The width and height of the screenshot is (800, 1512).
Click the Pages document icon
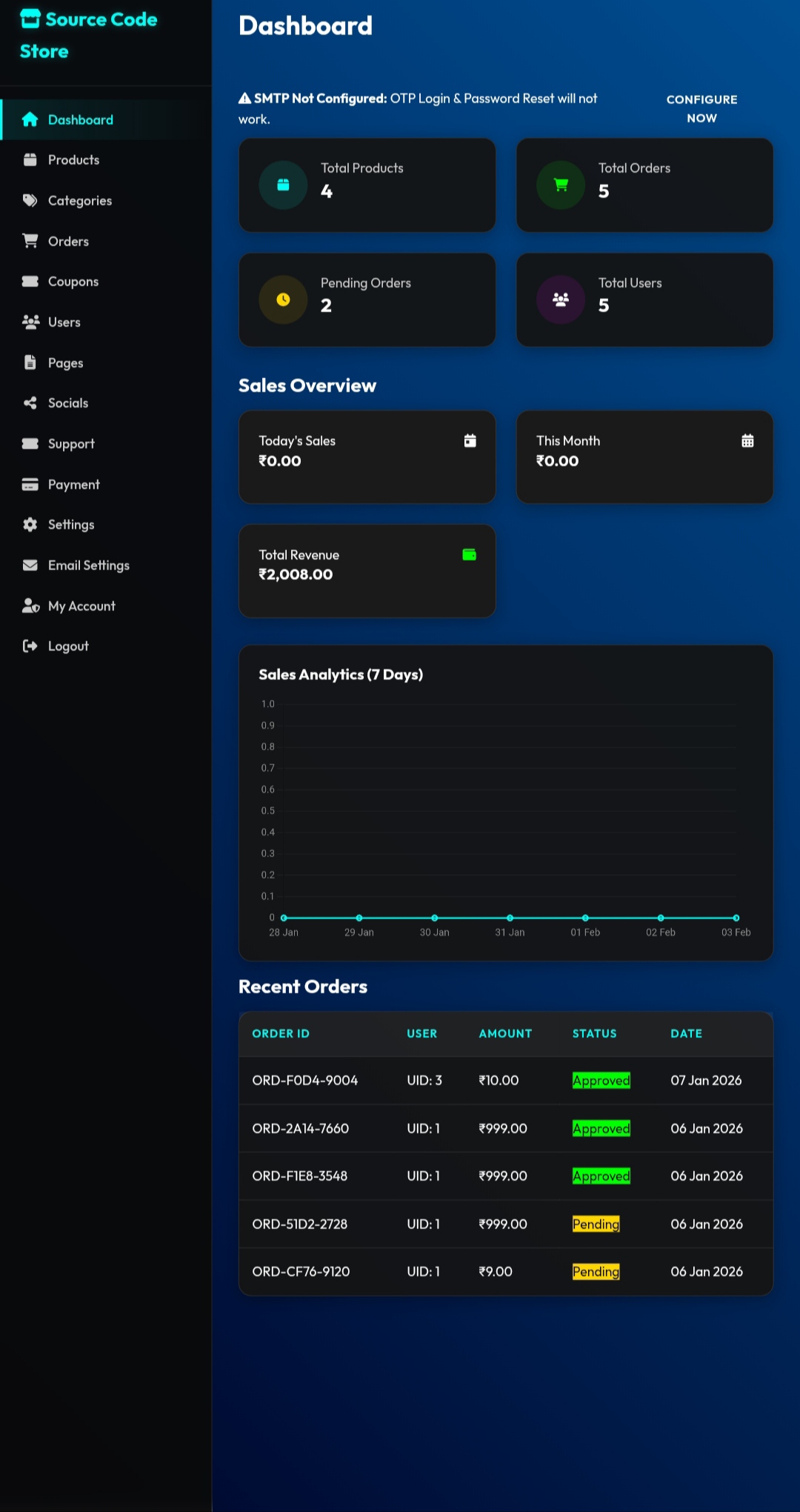(30, 362)
